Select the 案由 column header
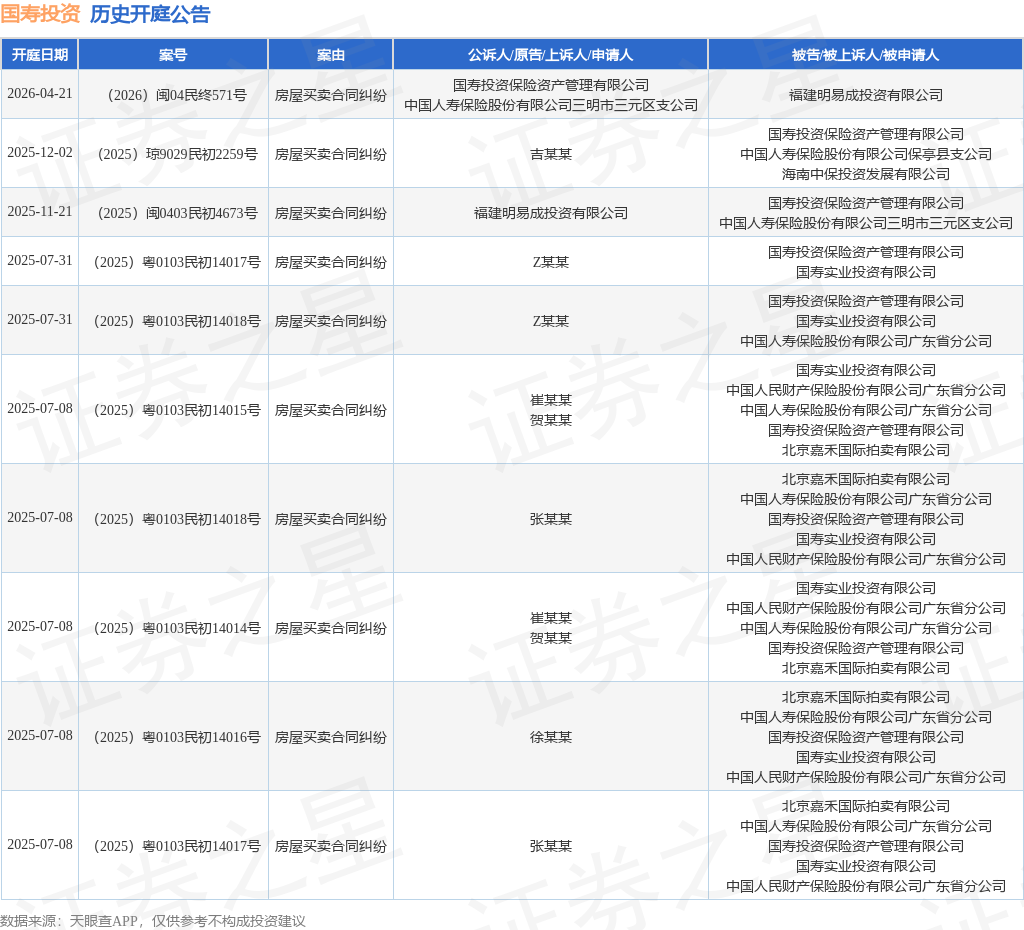 click(x=330, y=55)
